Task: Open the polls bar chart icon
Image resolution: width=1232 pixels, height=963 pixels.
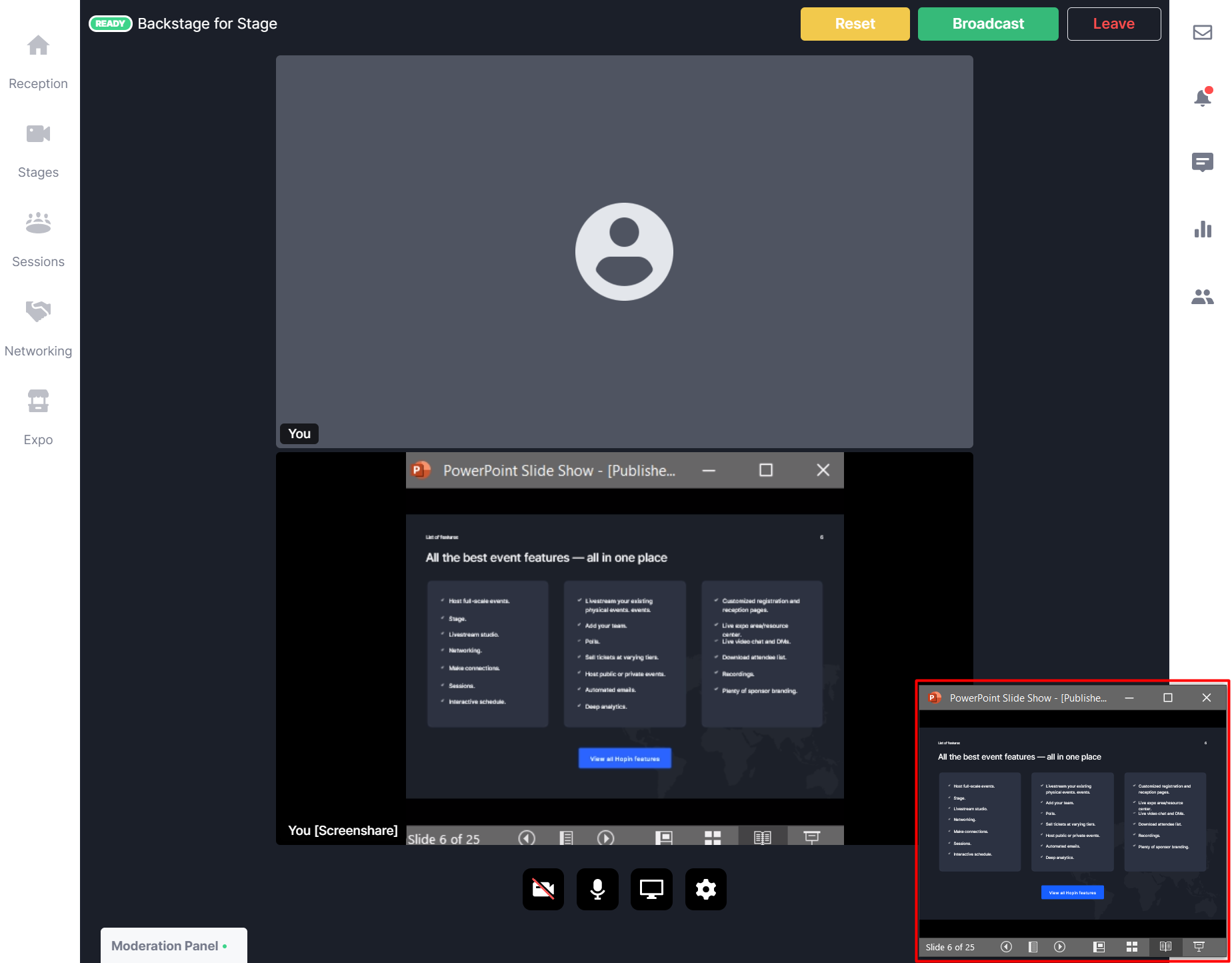Action: click(1202, 229)
